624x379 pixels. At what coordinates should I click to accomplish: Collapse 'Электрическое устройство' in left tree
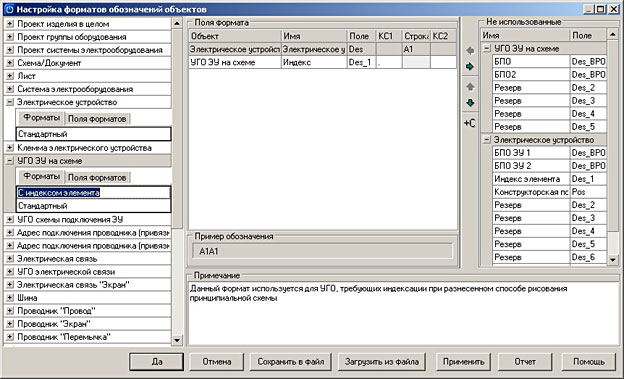(10, 102)
